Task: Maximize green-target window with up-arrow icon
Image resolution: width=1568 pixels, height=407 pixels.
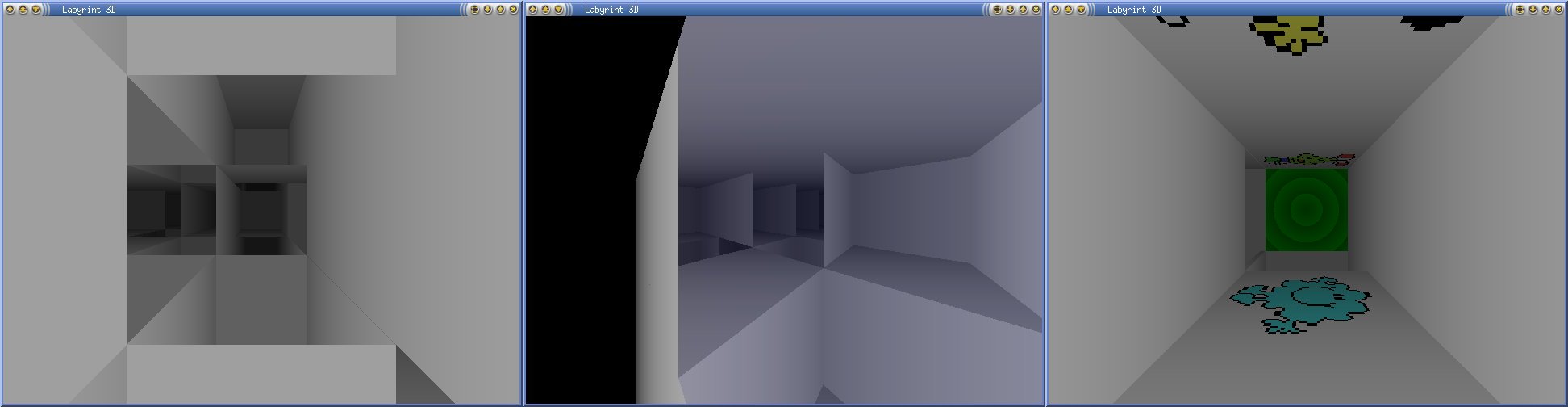Action: coord(1545,10)
